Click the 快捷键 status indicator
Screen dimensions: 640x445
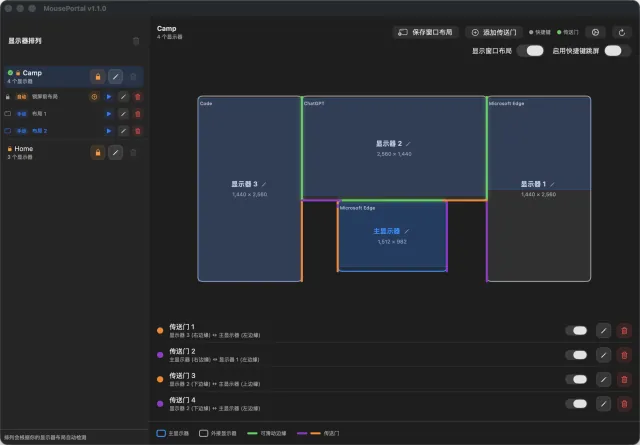540,32
